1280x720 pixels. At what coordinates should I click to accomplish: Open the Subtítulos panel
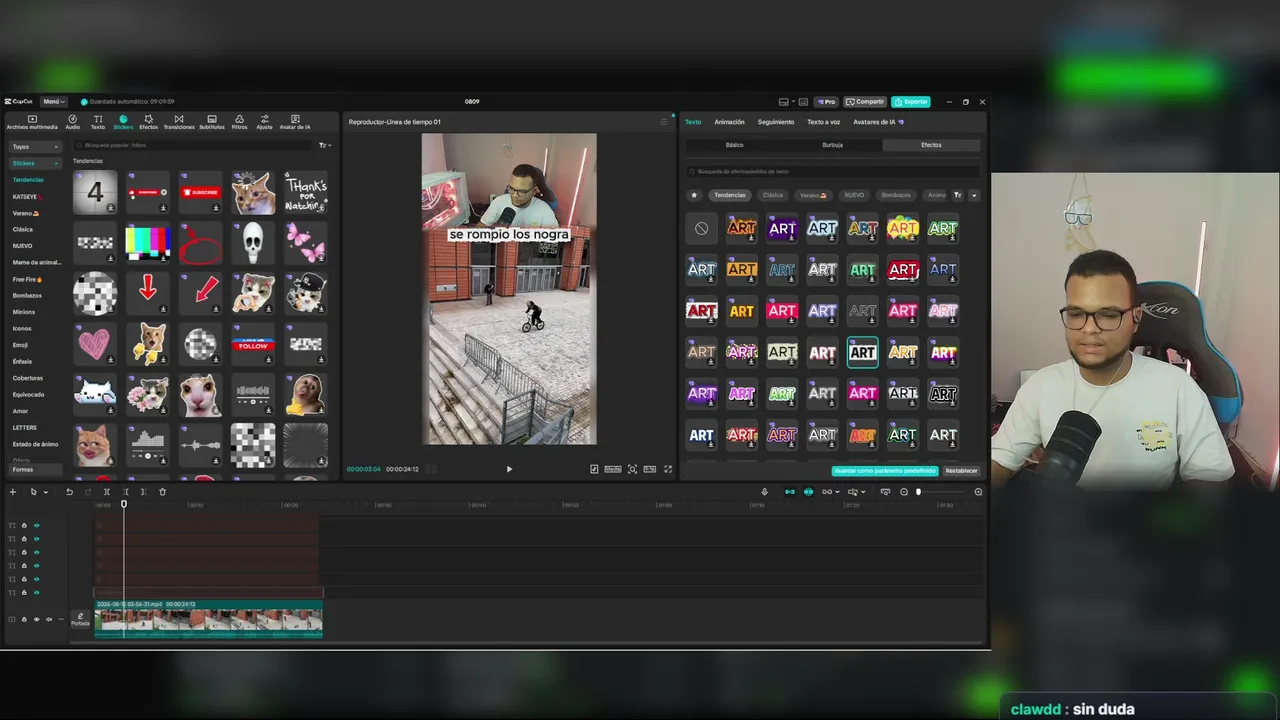(212, 122)
